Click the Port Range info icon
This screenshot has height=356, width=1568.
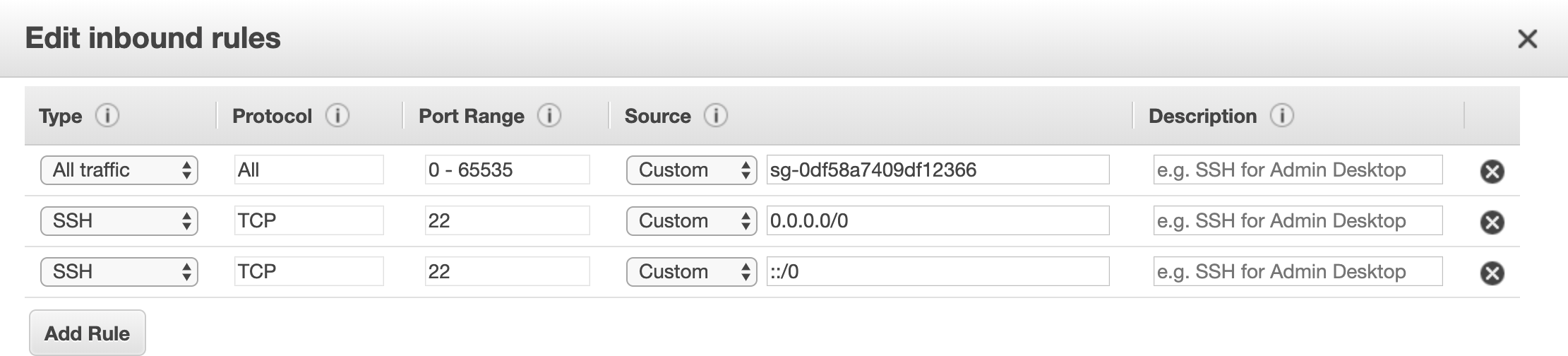(x=549, y=115)
